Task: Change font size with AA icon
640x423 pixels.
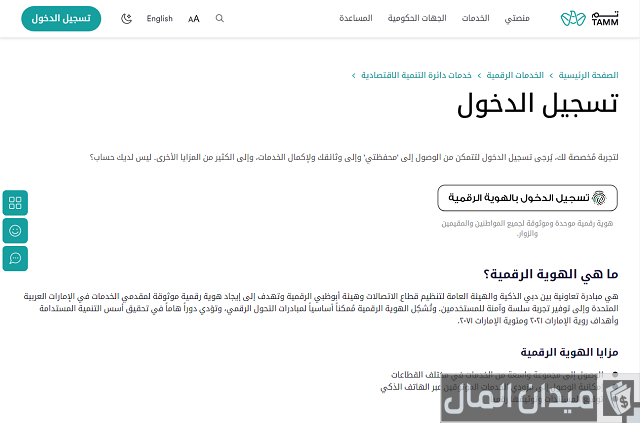Action: (x=193, y=19)
